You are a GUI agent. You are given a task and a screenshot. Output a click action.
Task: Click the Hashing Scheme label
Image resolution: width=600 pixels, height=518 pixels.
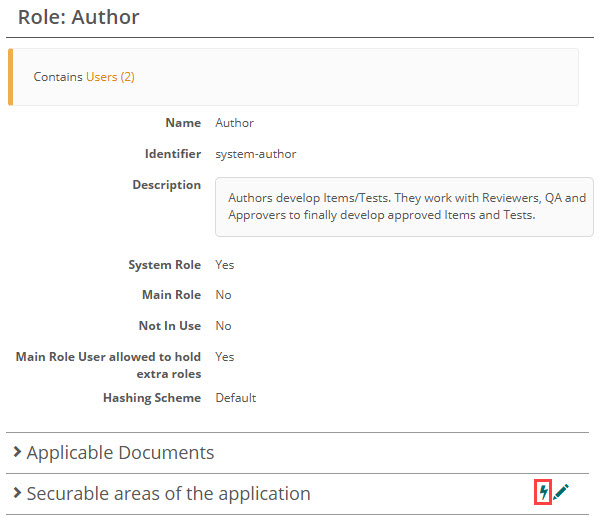tap(152, 398)
